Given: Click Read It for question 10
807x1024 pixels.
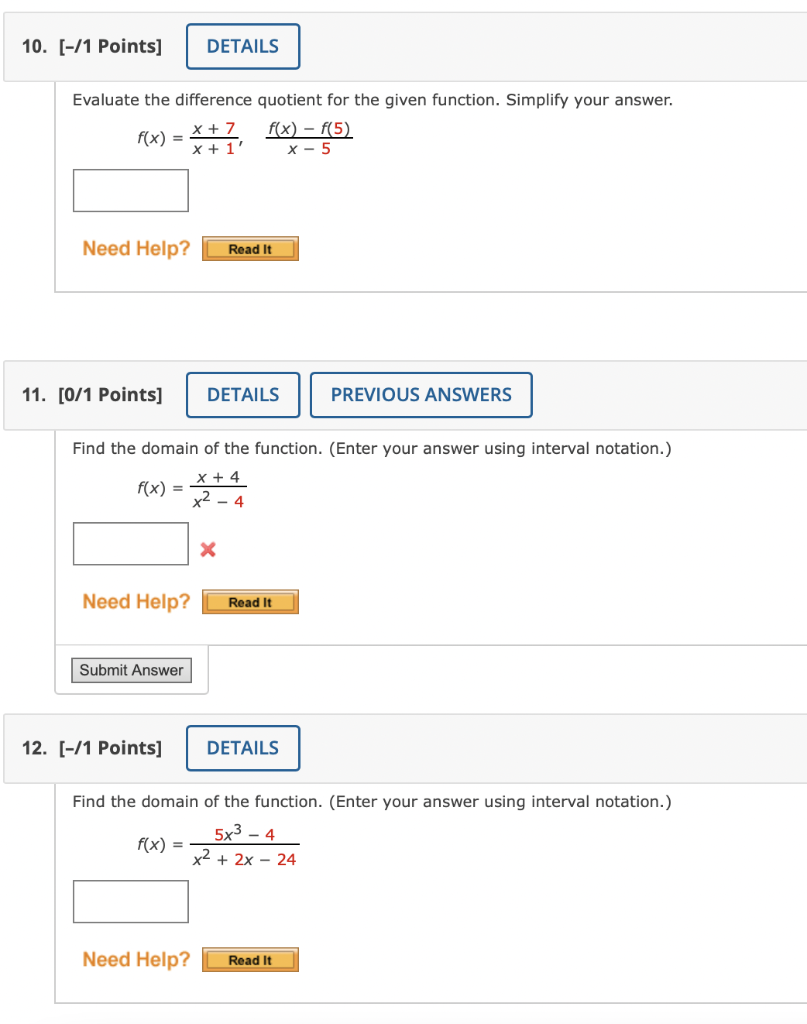Looking at the screenshot, I should click(250, 248).
